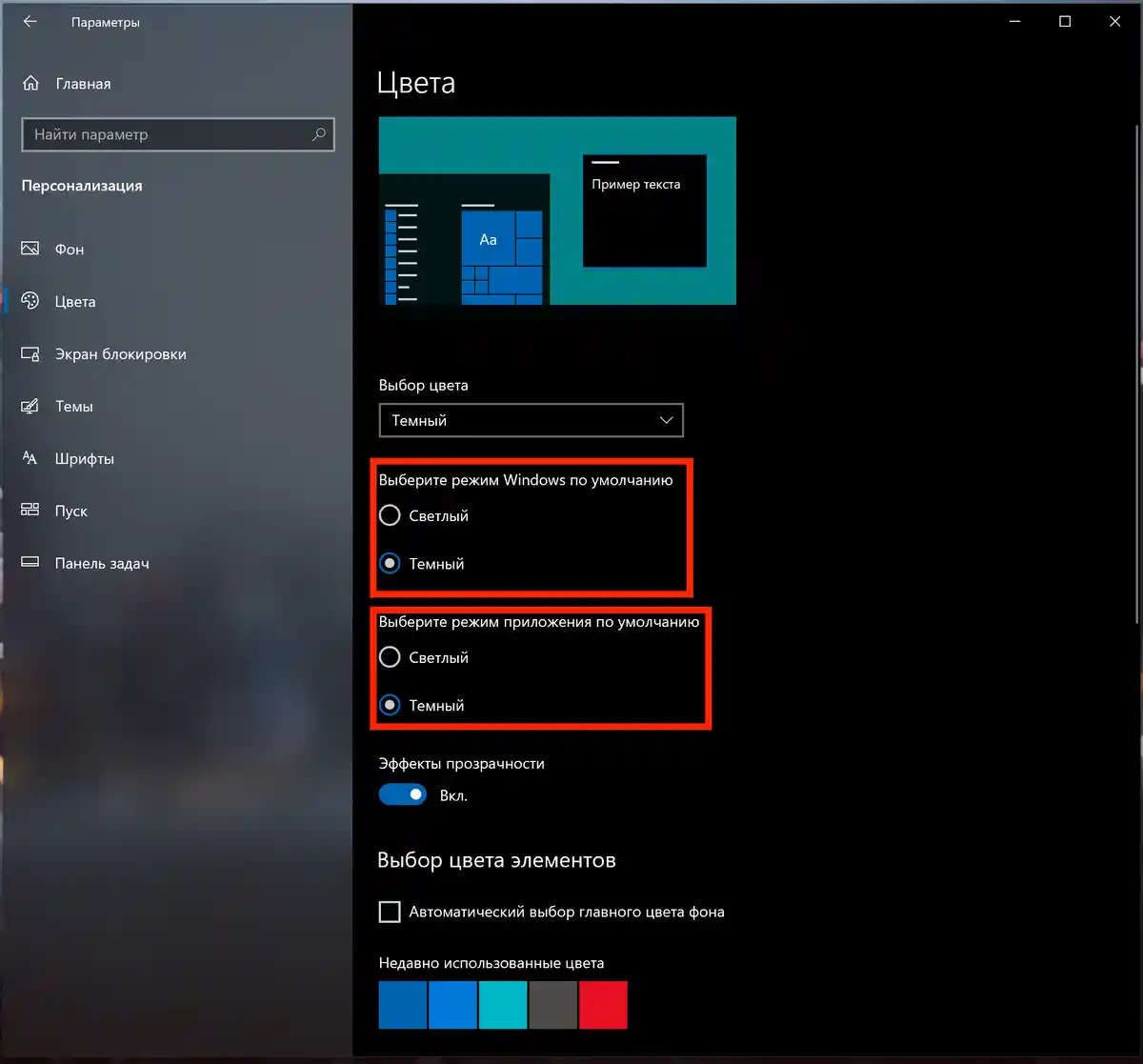This screenshot has width=1143, height=1064.
Task: Click the Панель задач taskbar icon
Action: [30, 563]
